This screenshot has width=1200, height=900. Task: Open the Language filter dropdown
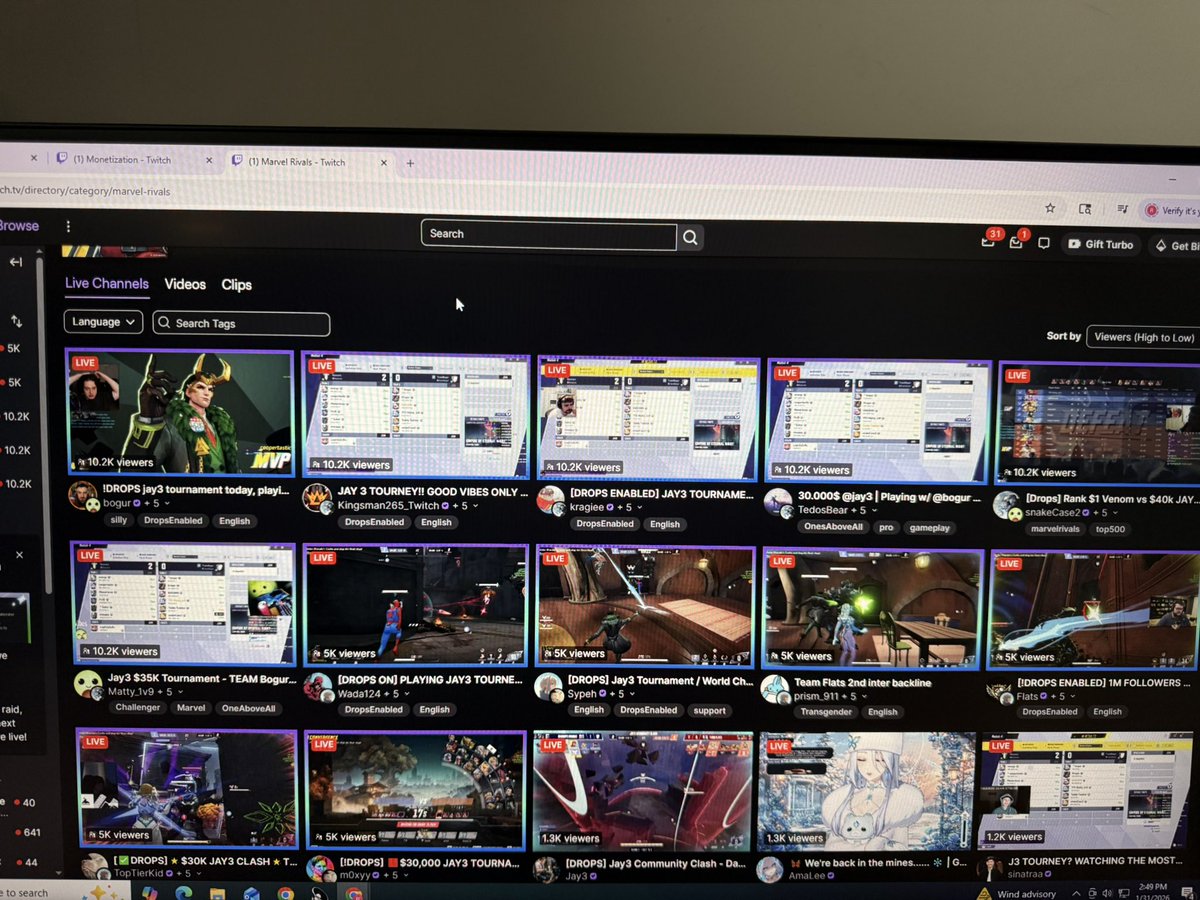pos(103,322)
